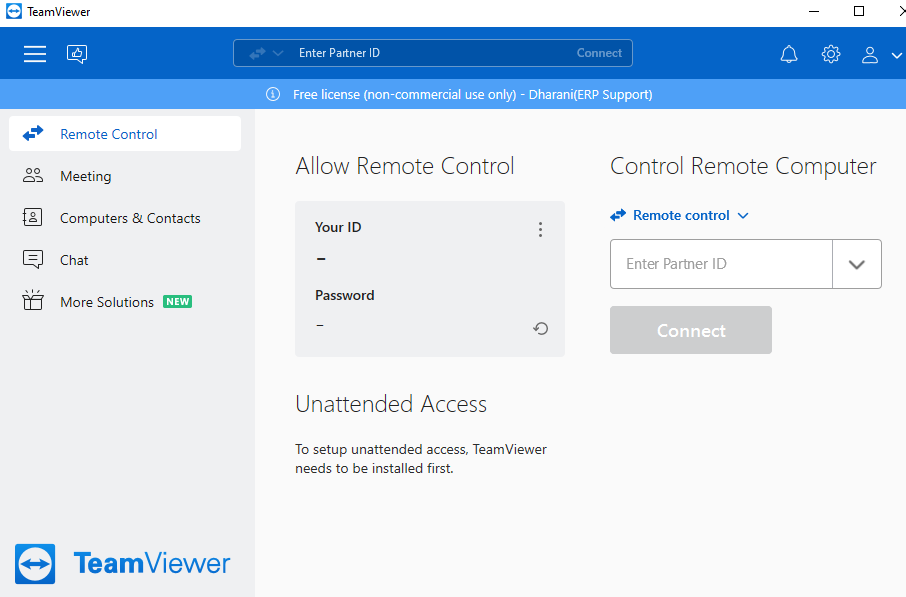This screenshot has height=597, width=906.
Task: Open the notifications bell
Action: [789, 54]
